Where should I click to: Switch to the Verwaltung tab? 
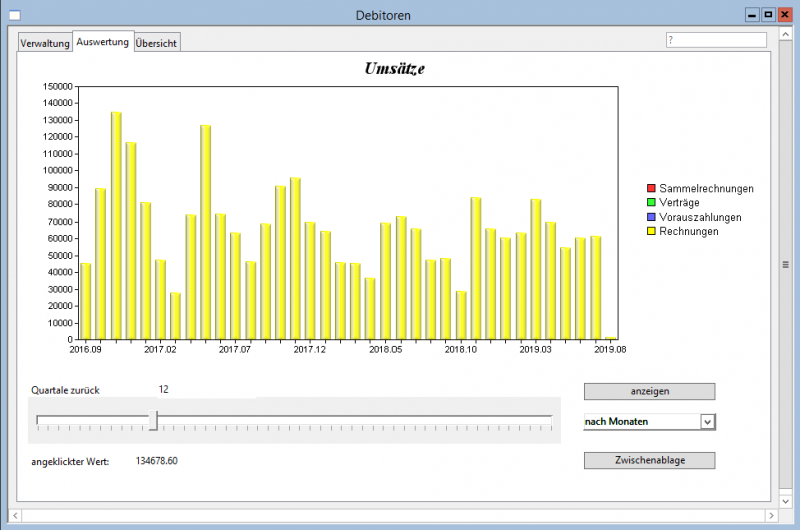point(45,43)
